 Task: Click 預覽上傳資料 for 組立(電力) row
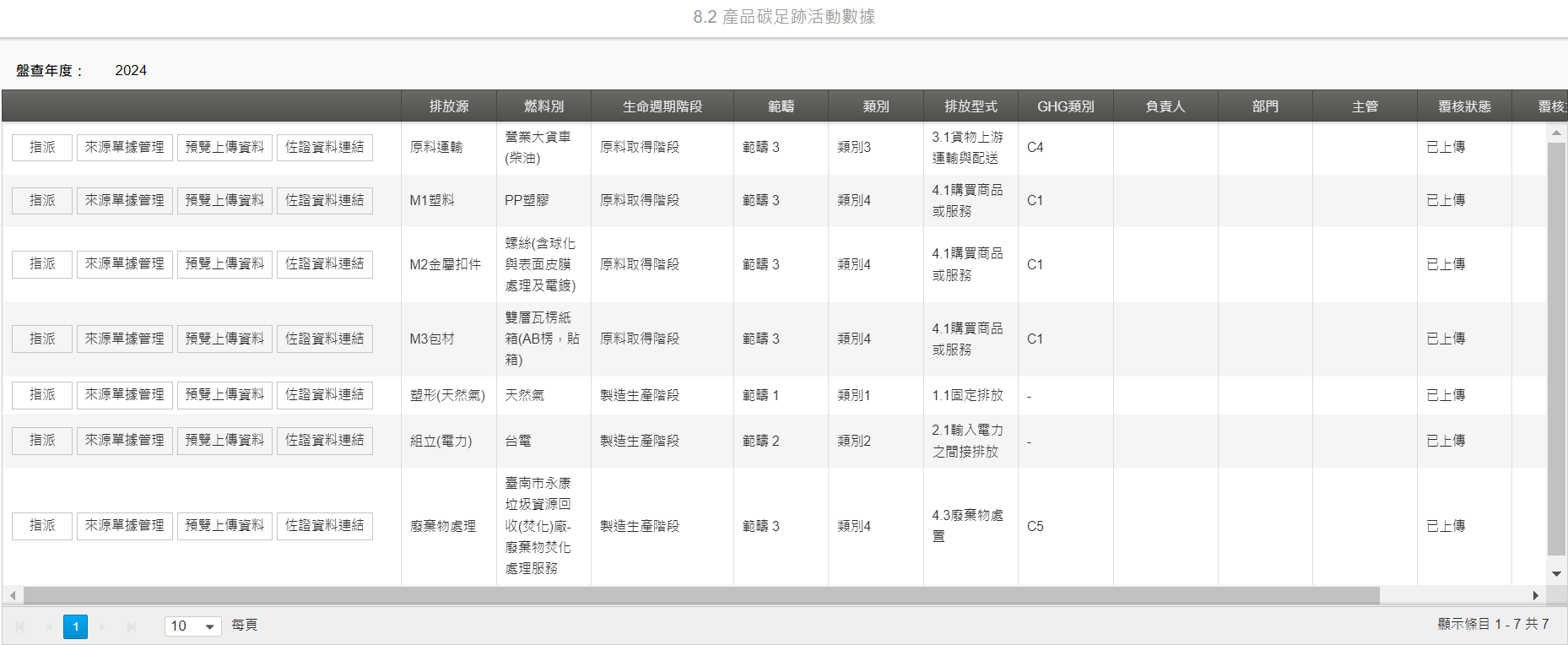click(224, 441)
